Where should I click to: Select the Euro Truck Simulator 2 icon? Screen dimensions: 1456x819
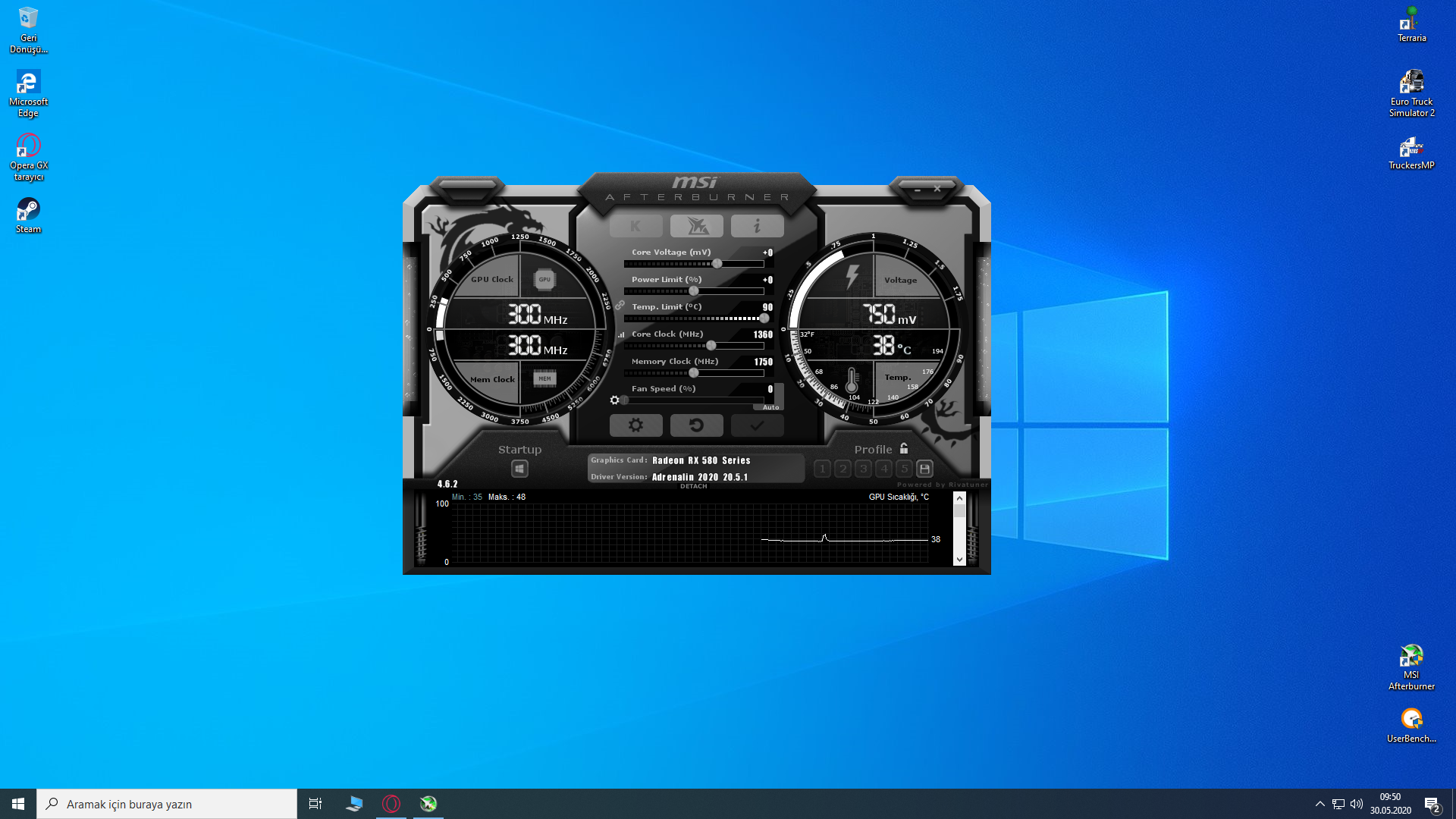coord(1411,94)
